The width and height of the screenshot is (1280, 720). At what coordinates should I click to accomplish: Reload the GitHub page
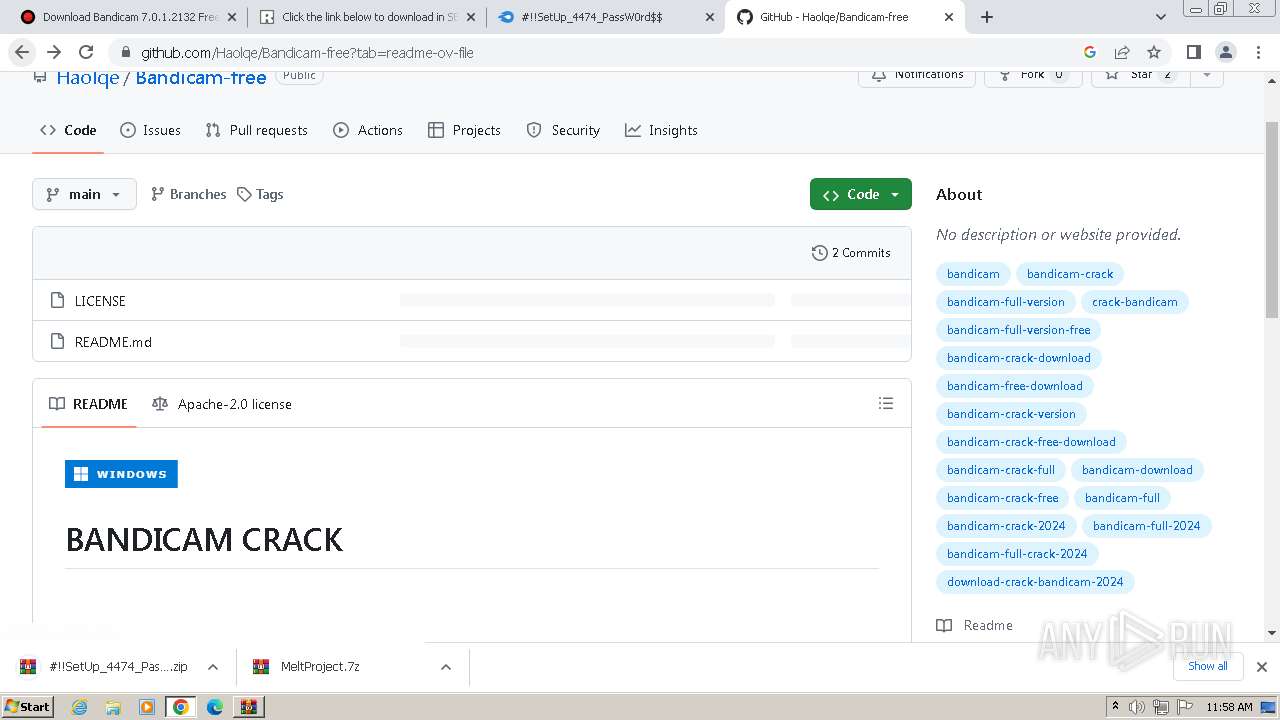click(86, 52)
